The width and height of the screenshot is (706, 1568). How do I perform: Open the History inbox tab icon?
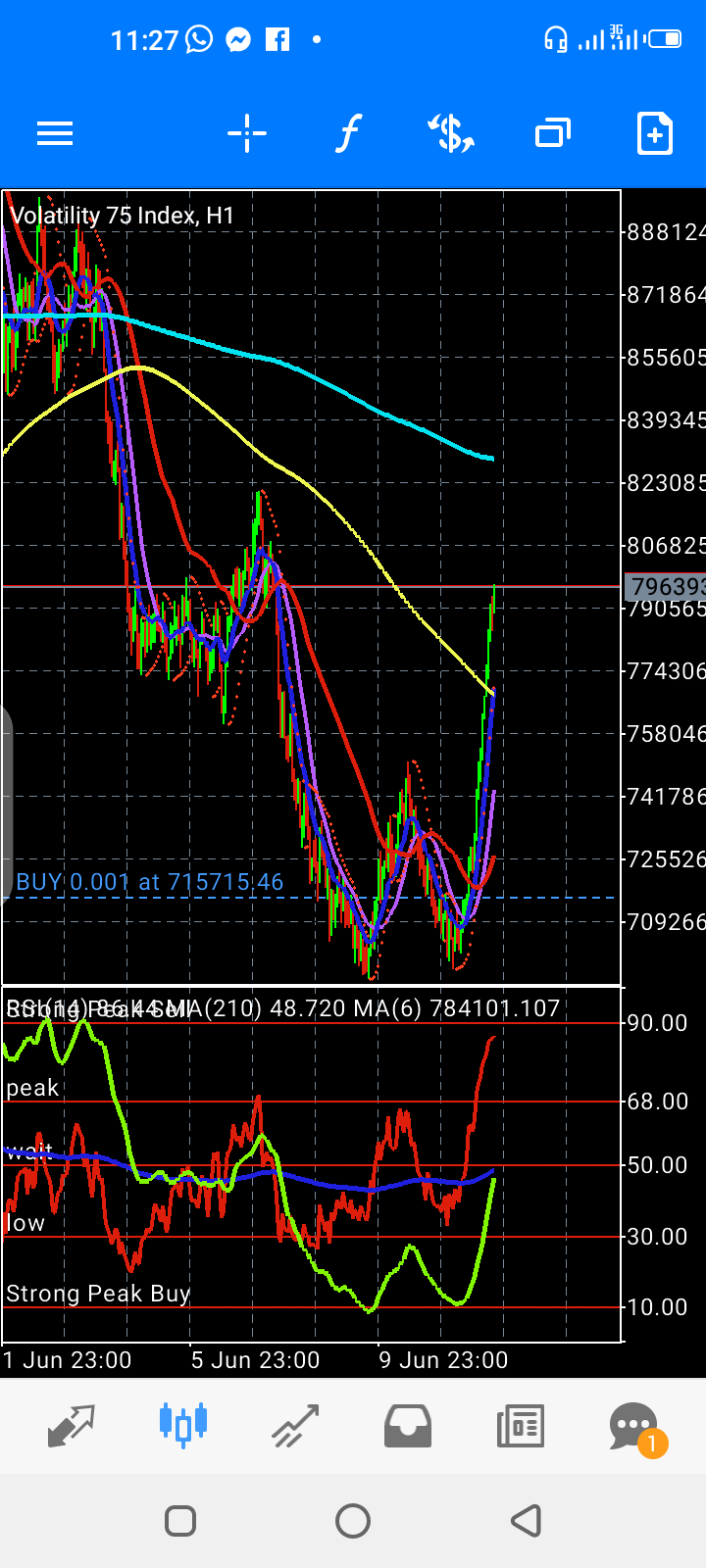click(407, 1426)
